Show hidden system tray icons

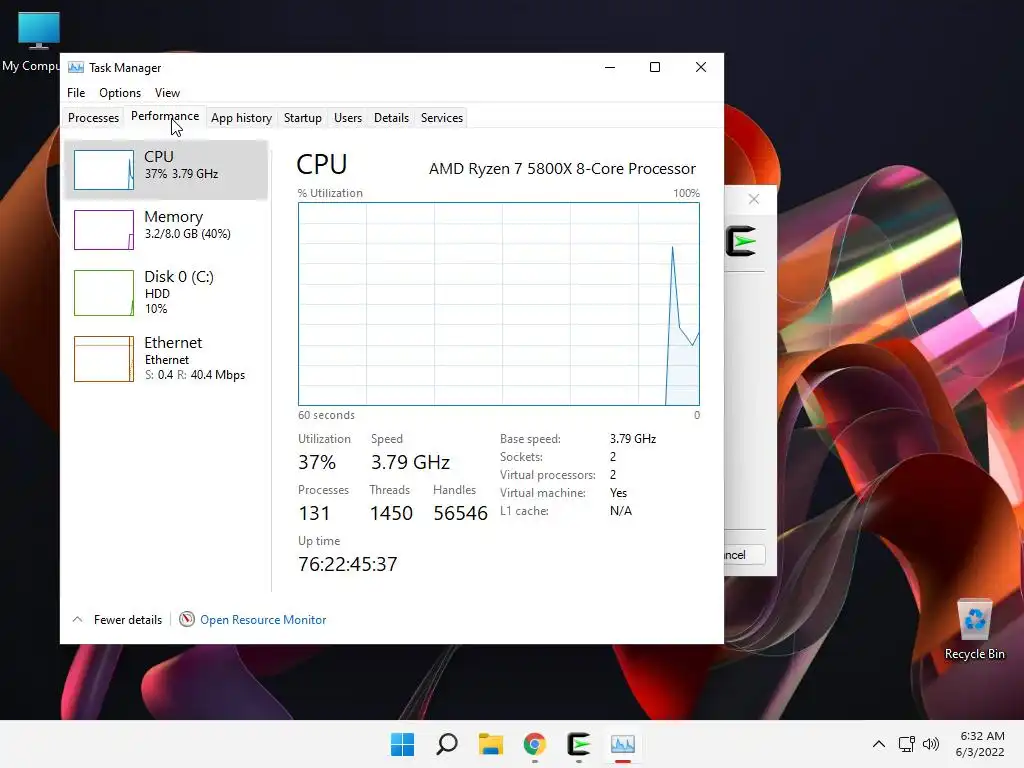(x=879, y=744)
